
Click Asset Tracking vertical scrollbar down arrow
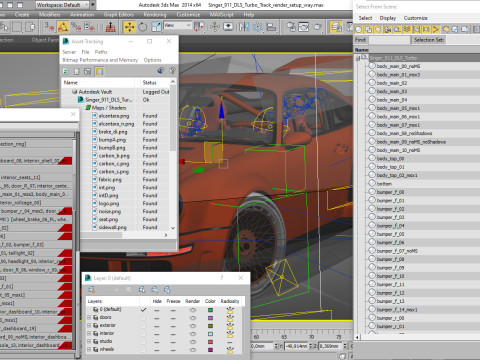173,228
